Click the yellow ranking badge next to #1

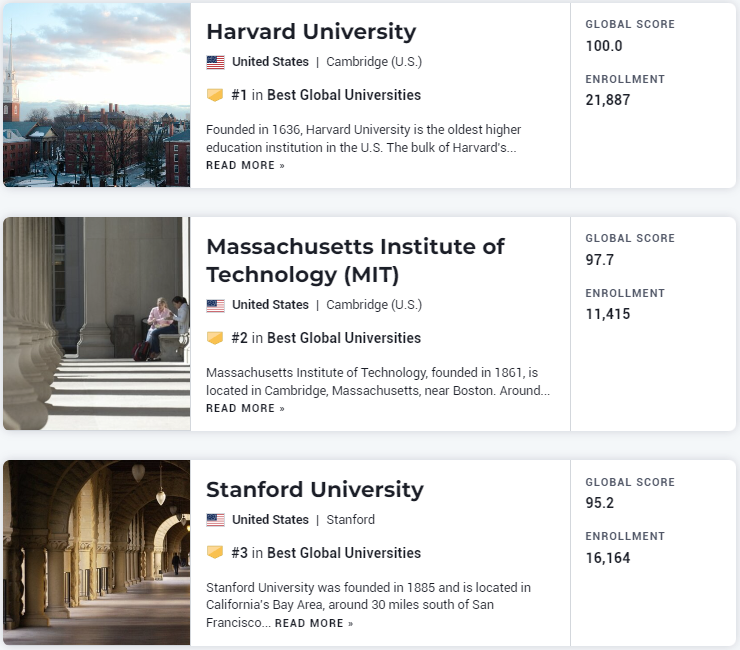point(215,95)
